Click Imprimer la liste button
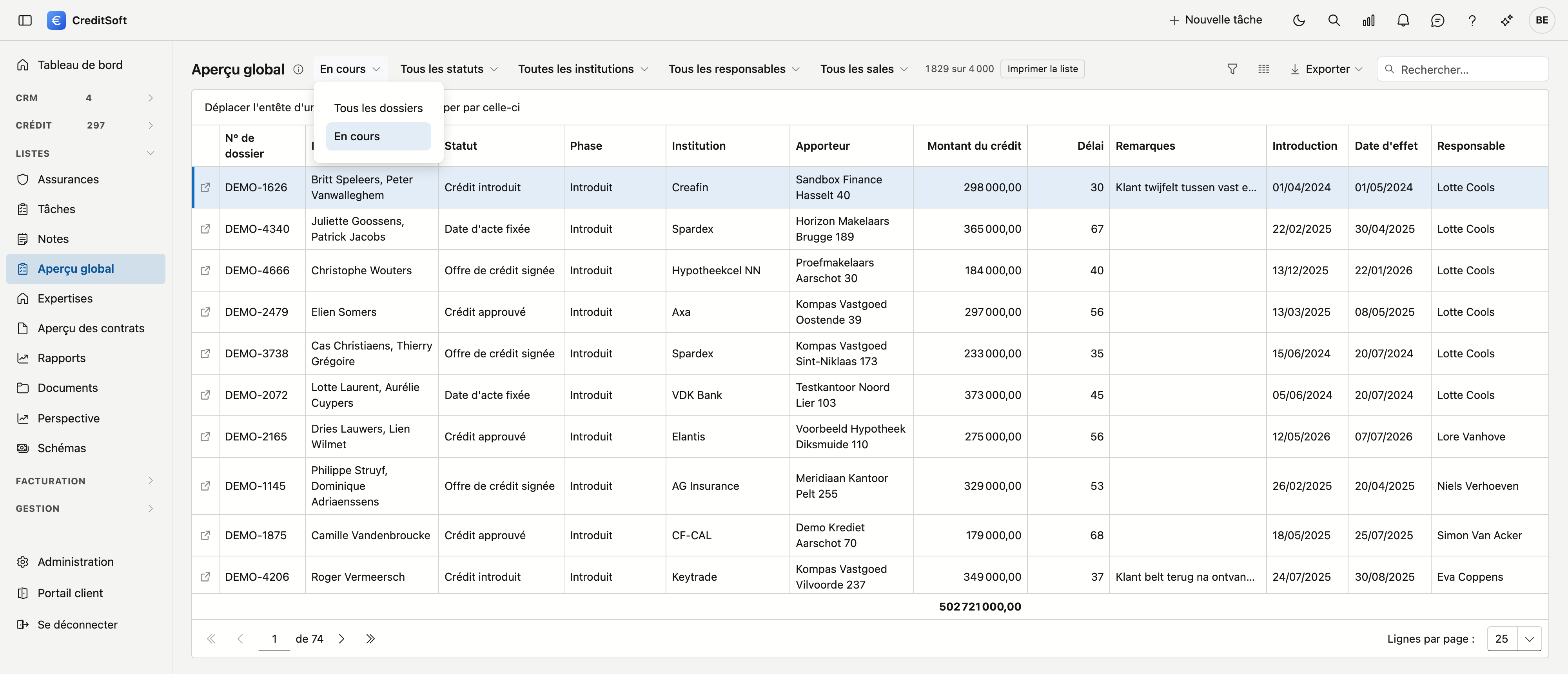This screenshot has width=1568, height=674. (1042, 69)
